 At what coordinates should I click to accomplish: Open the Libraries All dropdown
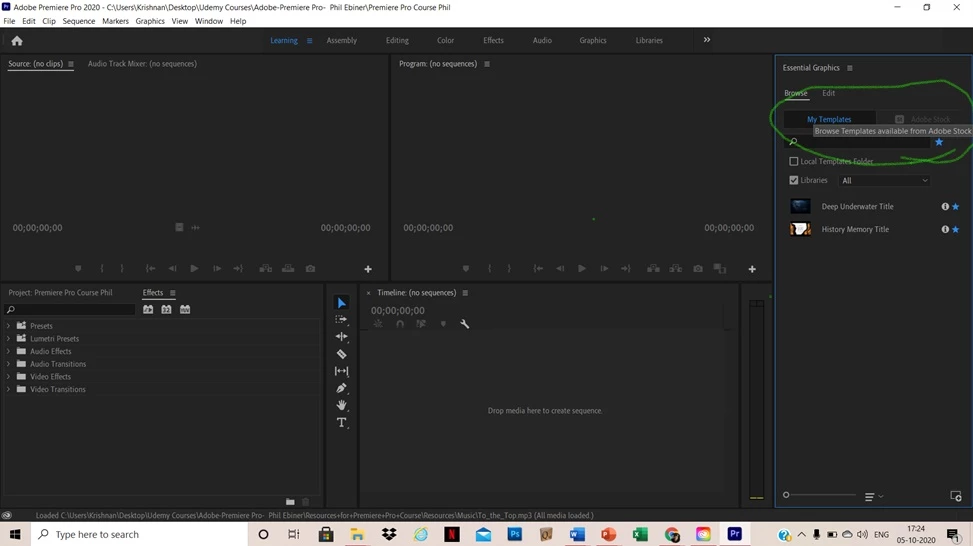click(x=885, y=181)
